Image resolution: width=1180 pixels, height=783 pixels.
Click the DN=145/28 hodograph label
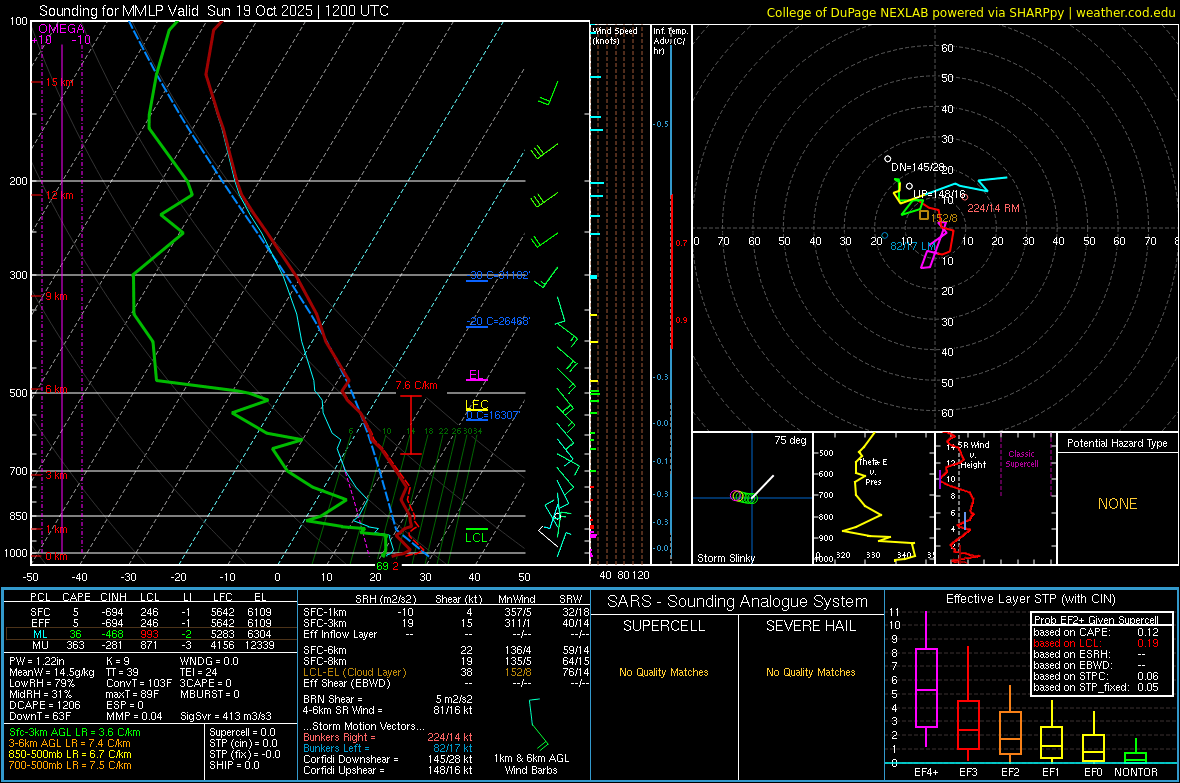coord(917,167)
